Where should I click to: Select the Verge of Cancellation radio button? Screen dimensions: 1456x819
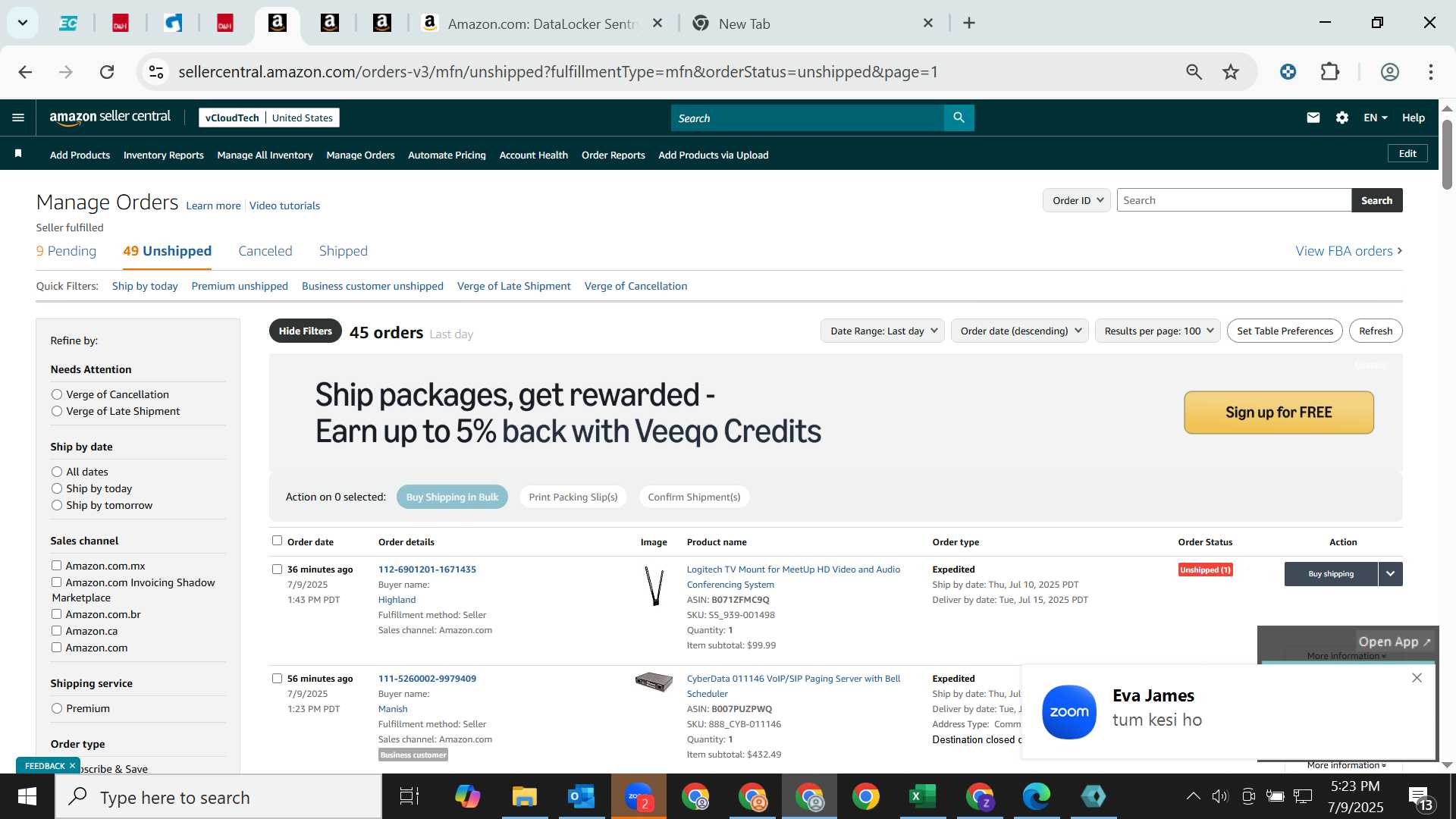57,394
